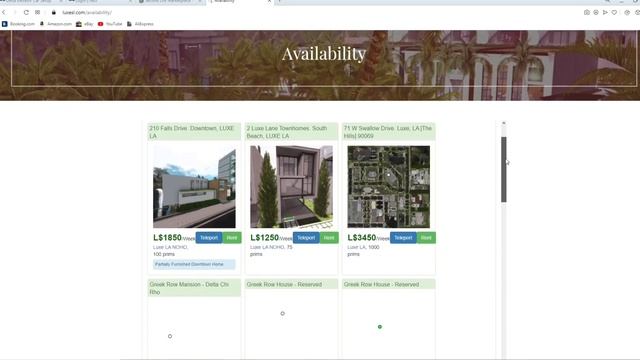Click the 2 Luxe Lane Townhomes listing title
Screen dimensions: 640x360
[x=287, y=132]
